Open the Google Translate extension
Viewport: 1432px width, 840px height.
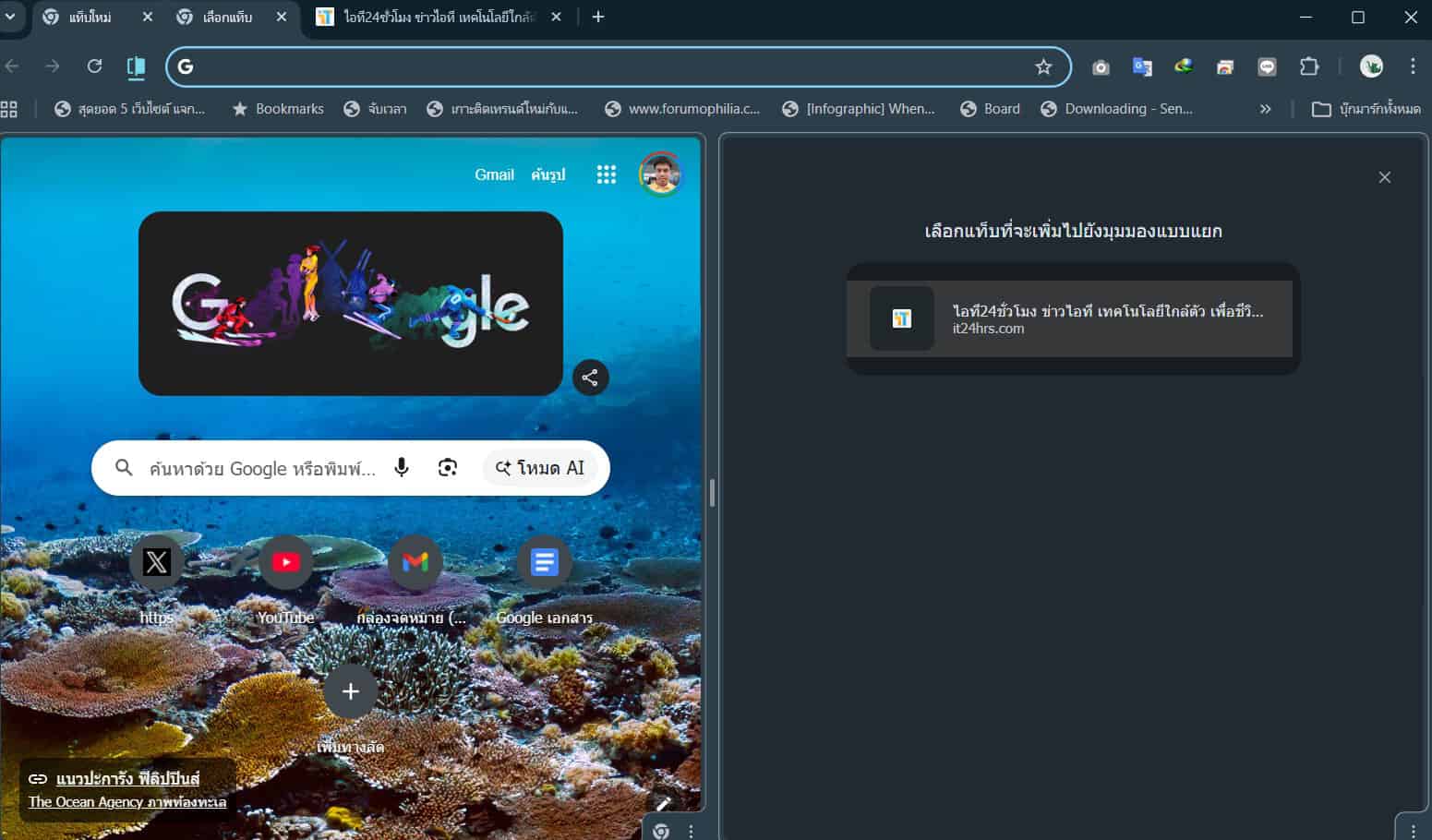pos(1142,66)
